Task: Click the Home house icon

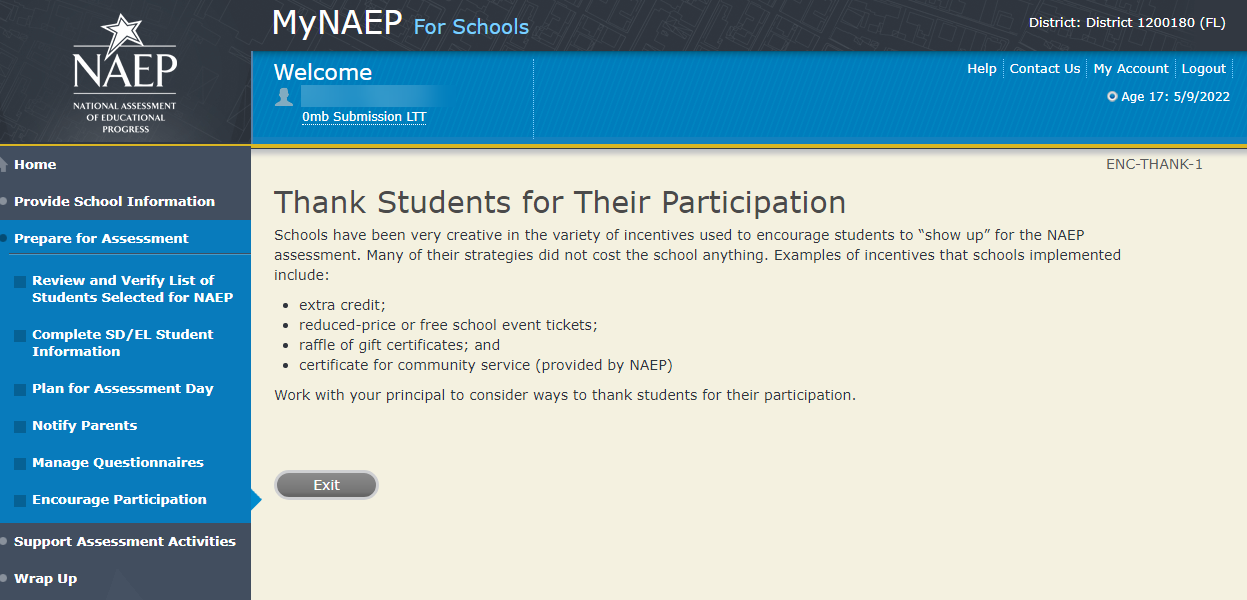Action: click(x=5, y=165)
